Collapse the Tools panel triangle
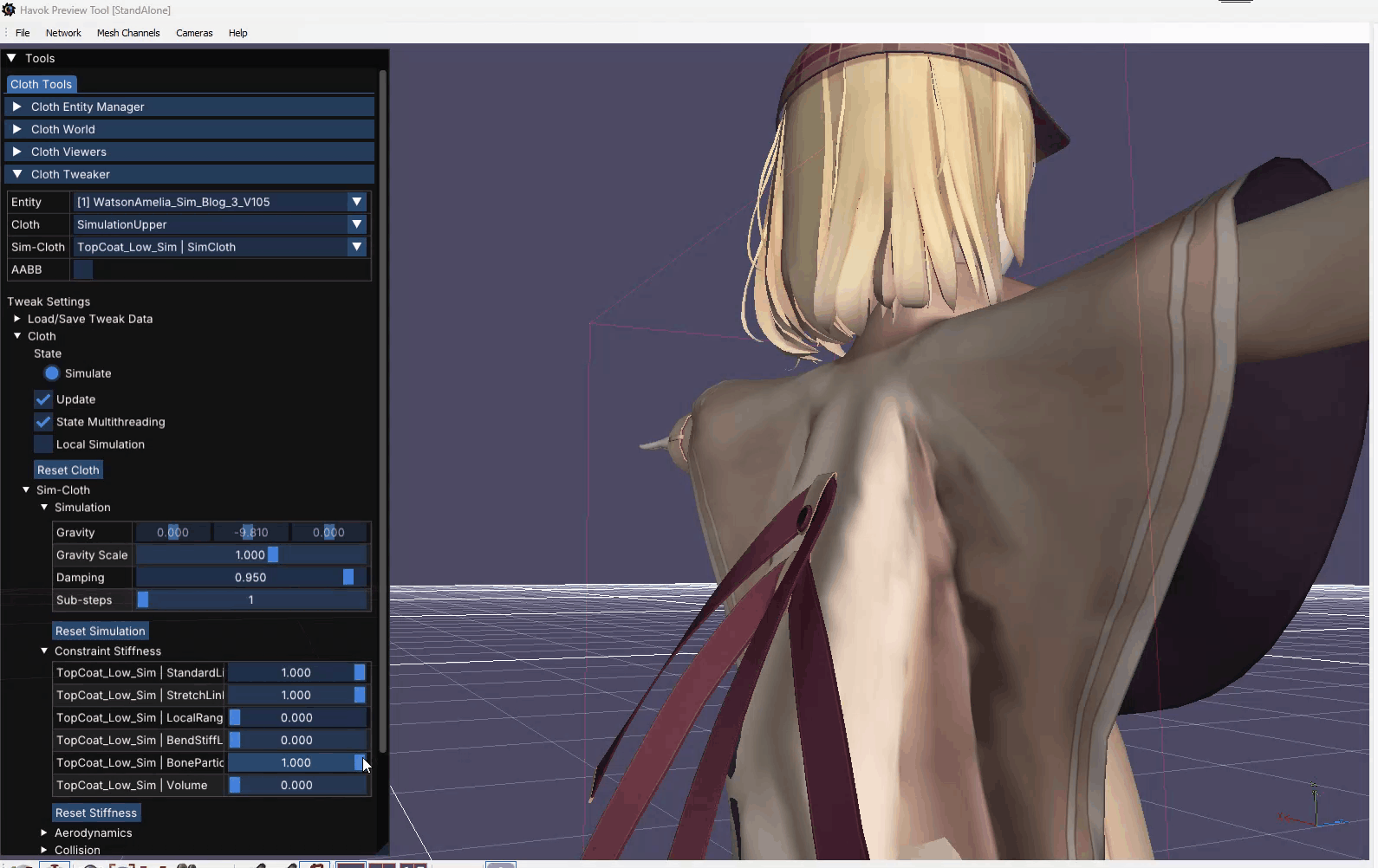The width and height of the screenshot is (1378, 868). pos(12,58)
